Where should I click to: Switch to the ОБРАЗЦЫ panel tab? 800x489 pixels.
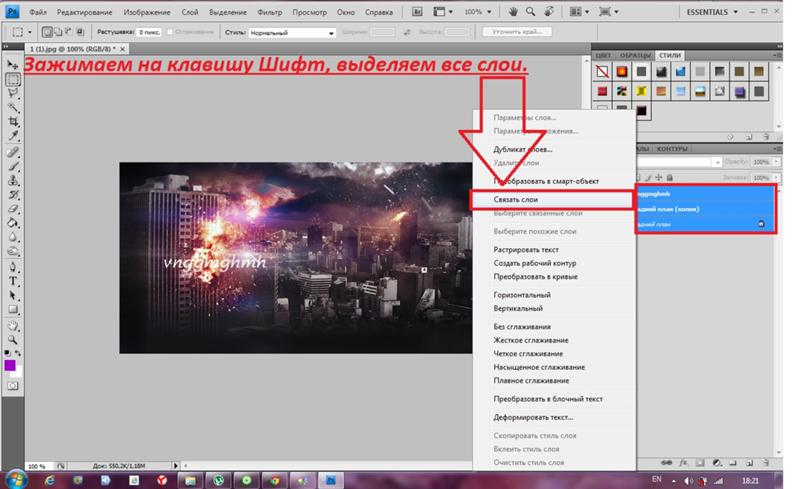click(x=635, y=55)
